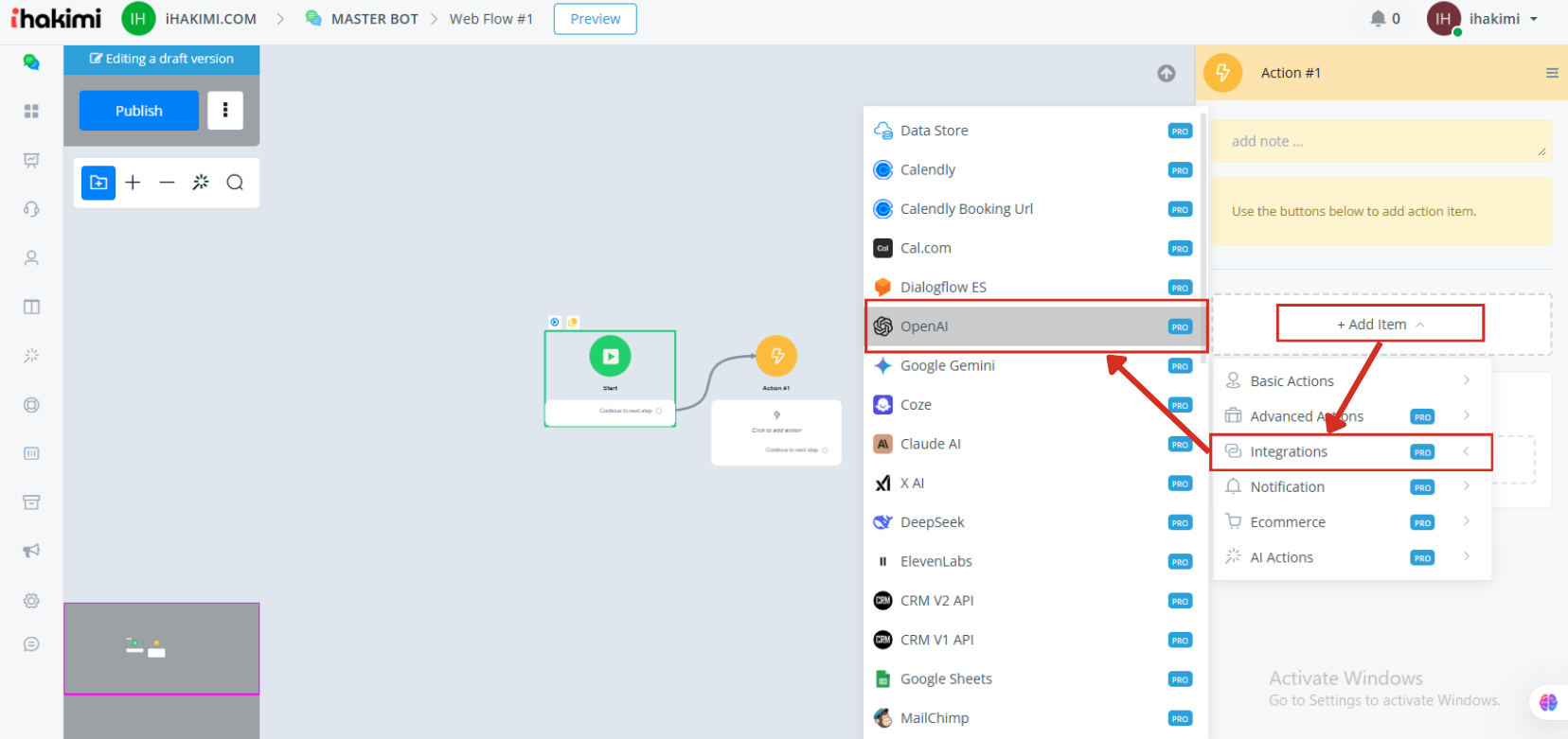Click the add folder toolbar icon

98,183
